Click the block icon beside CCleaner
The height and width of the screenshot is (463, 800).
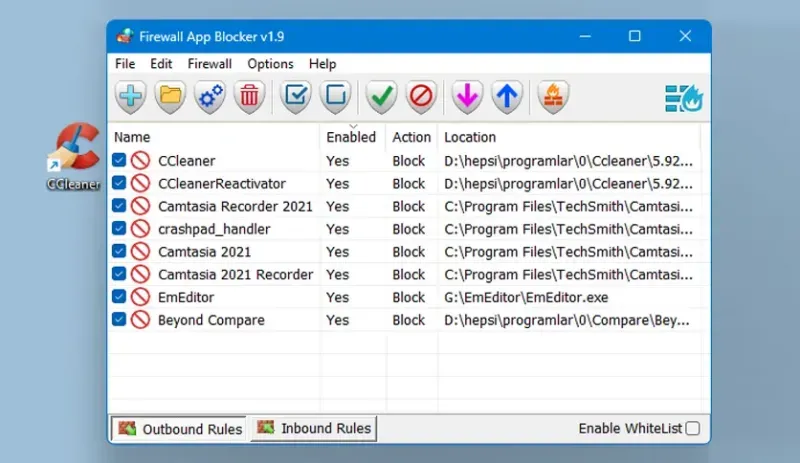pyautogui.click(x=140, y=160)
